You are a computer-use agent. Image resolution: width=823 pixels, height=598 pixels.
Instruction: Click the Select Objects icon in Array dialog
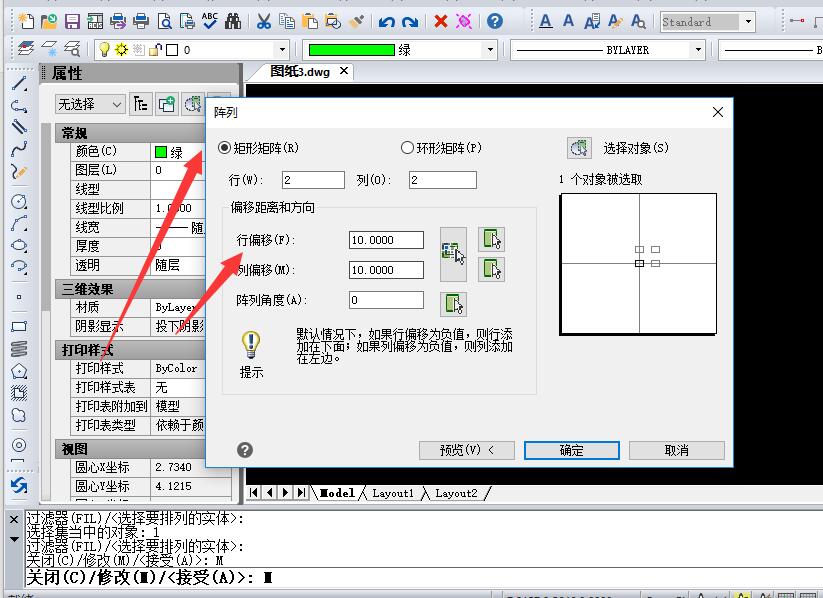coord(579,148)
